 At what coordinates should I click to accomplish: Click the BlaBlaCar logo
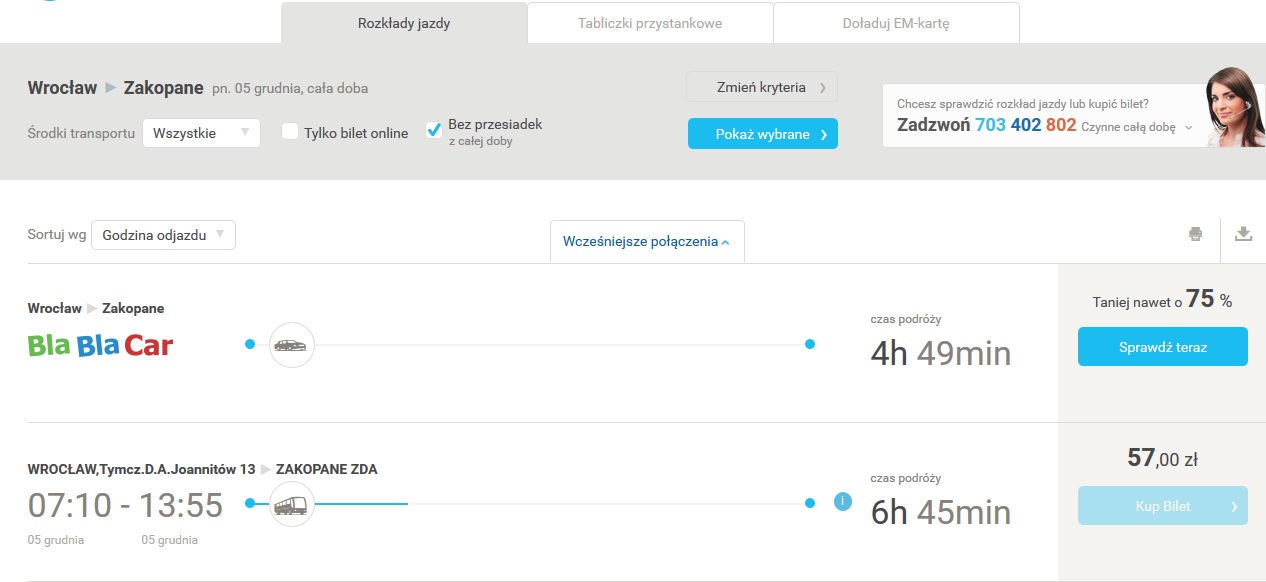point(100,346)
